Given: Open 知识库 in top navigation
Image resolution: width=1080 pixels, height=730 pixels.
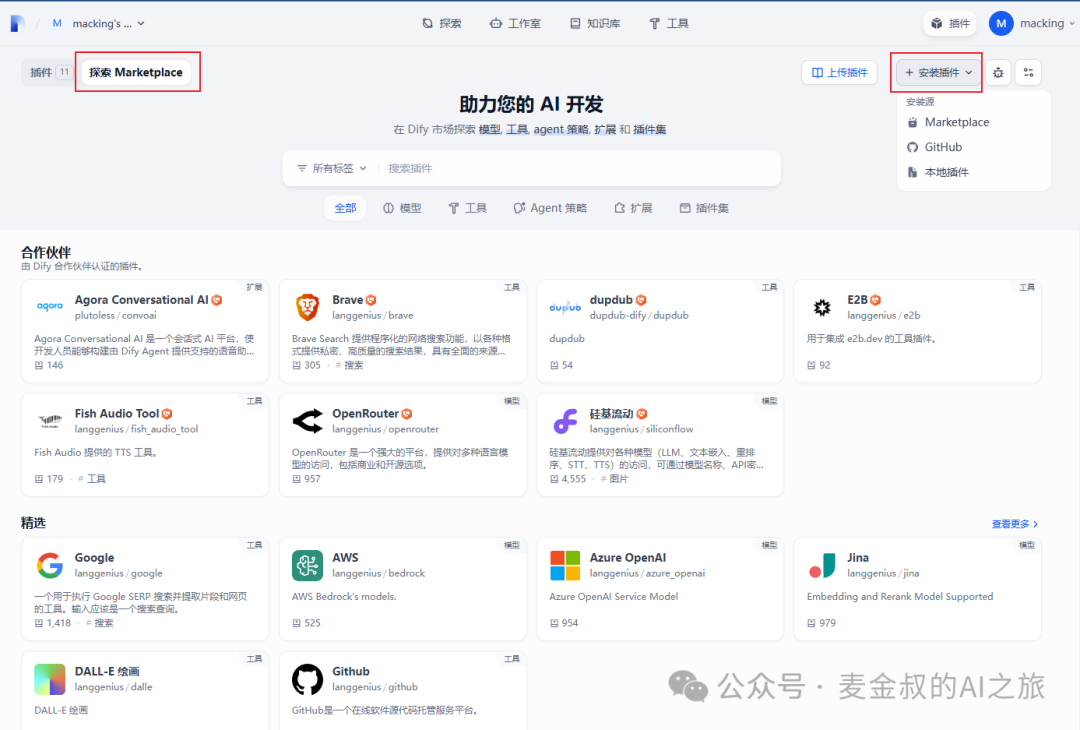Looking at the screenshot, I should (595, 23).
